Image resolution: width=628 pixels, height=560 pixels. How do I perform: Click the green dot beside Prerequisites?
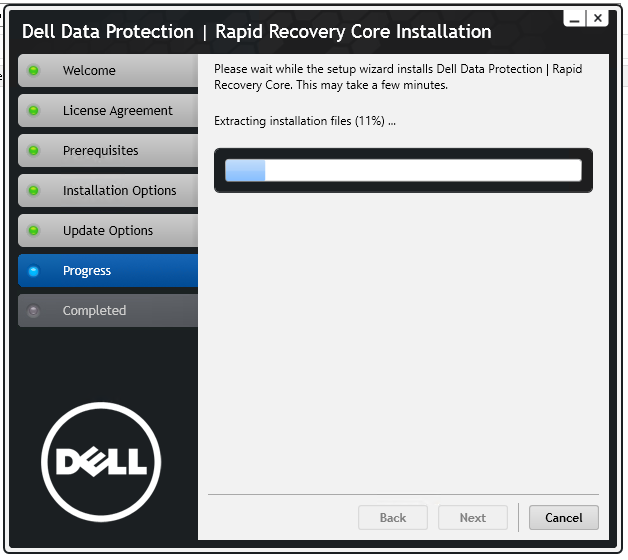(34, 151)
